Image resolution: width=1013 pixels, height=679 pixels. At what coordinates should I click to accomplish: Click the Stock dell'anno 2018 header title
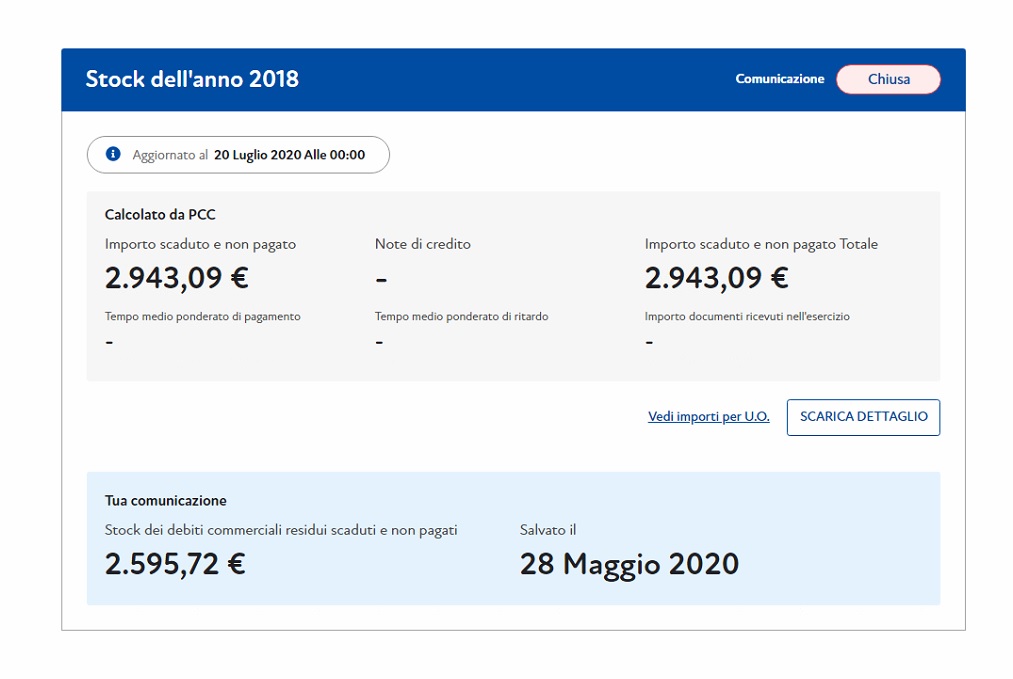(192, 79)
